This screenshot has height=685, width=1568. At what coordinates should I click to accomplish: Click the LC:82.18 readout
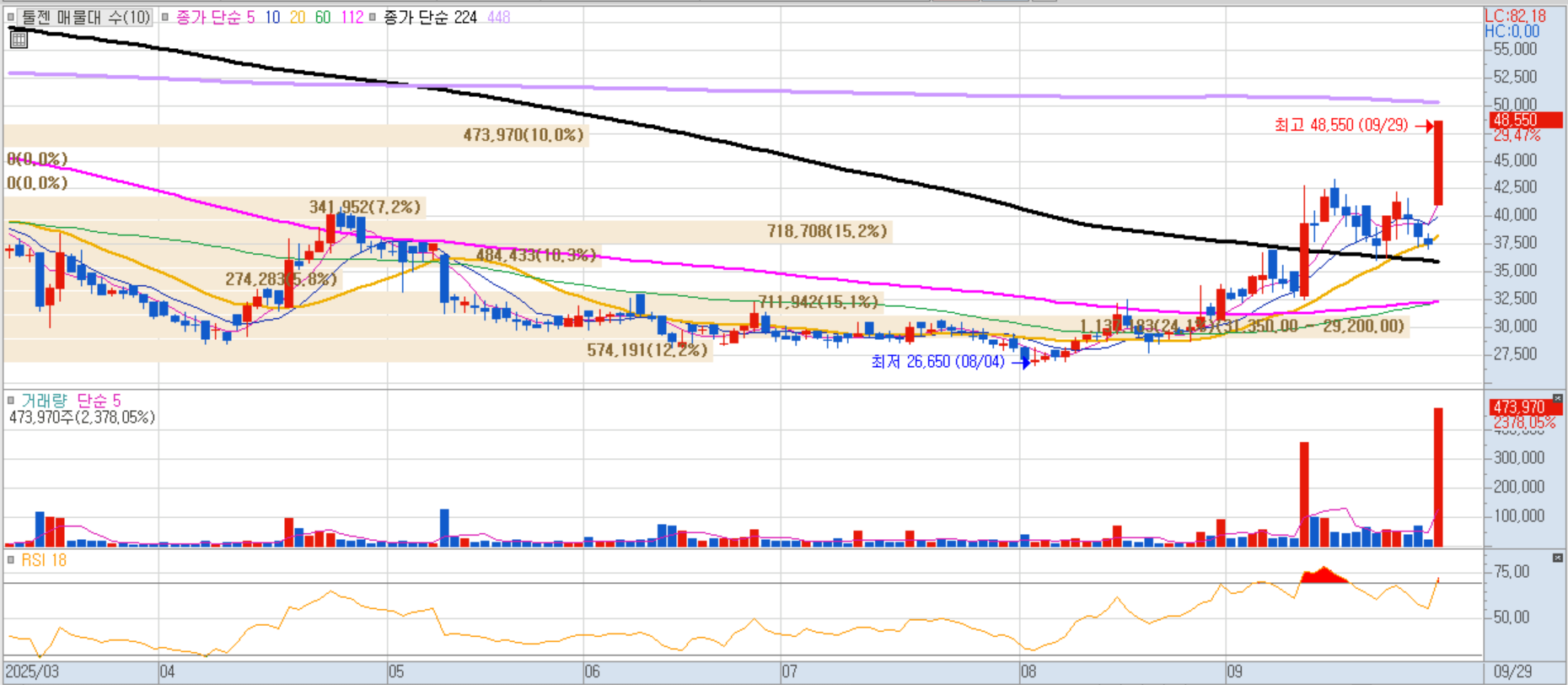(1516, 16)
